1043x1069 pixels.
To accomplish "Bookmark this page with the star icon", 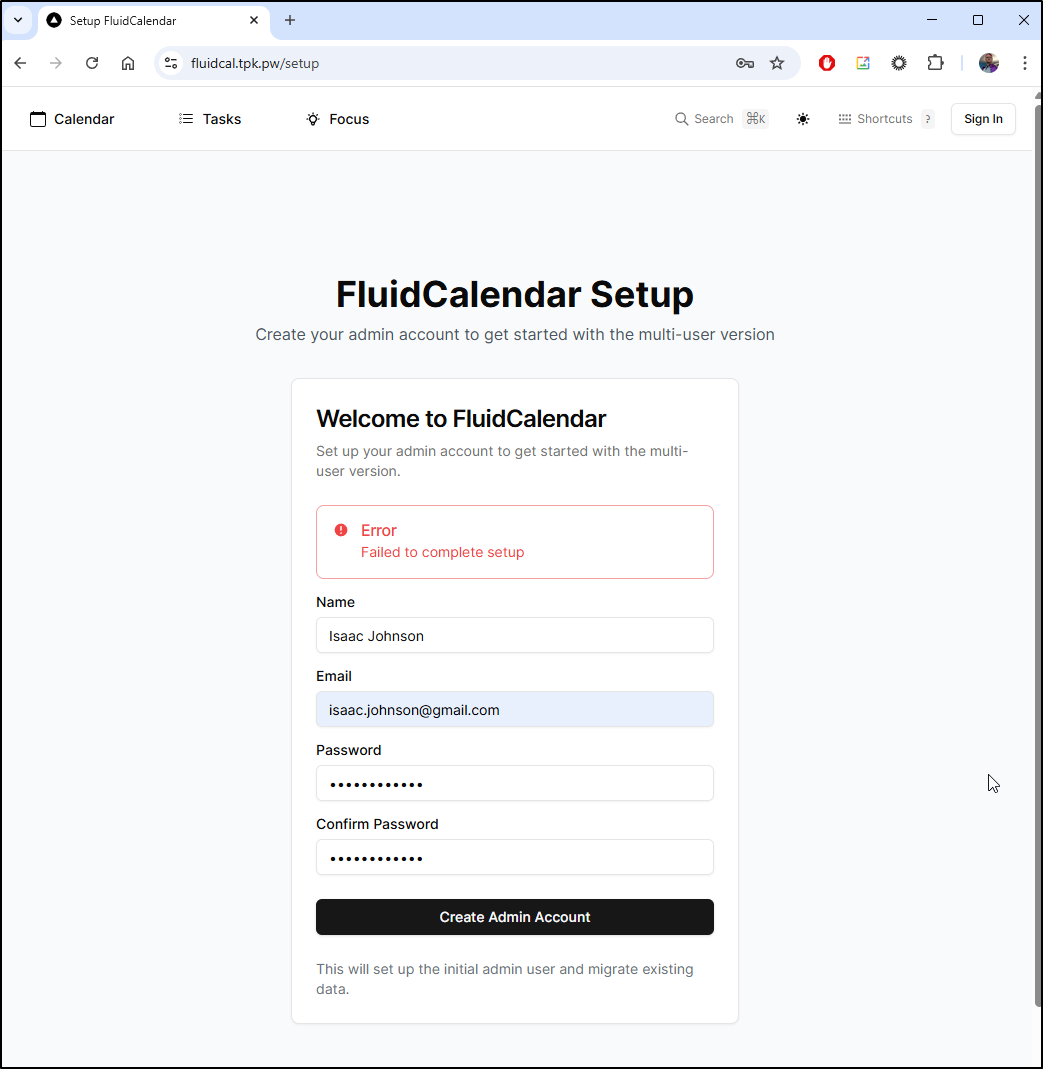I will point(776,63).
